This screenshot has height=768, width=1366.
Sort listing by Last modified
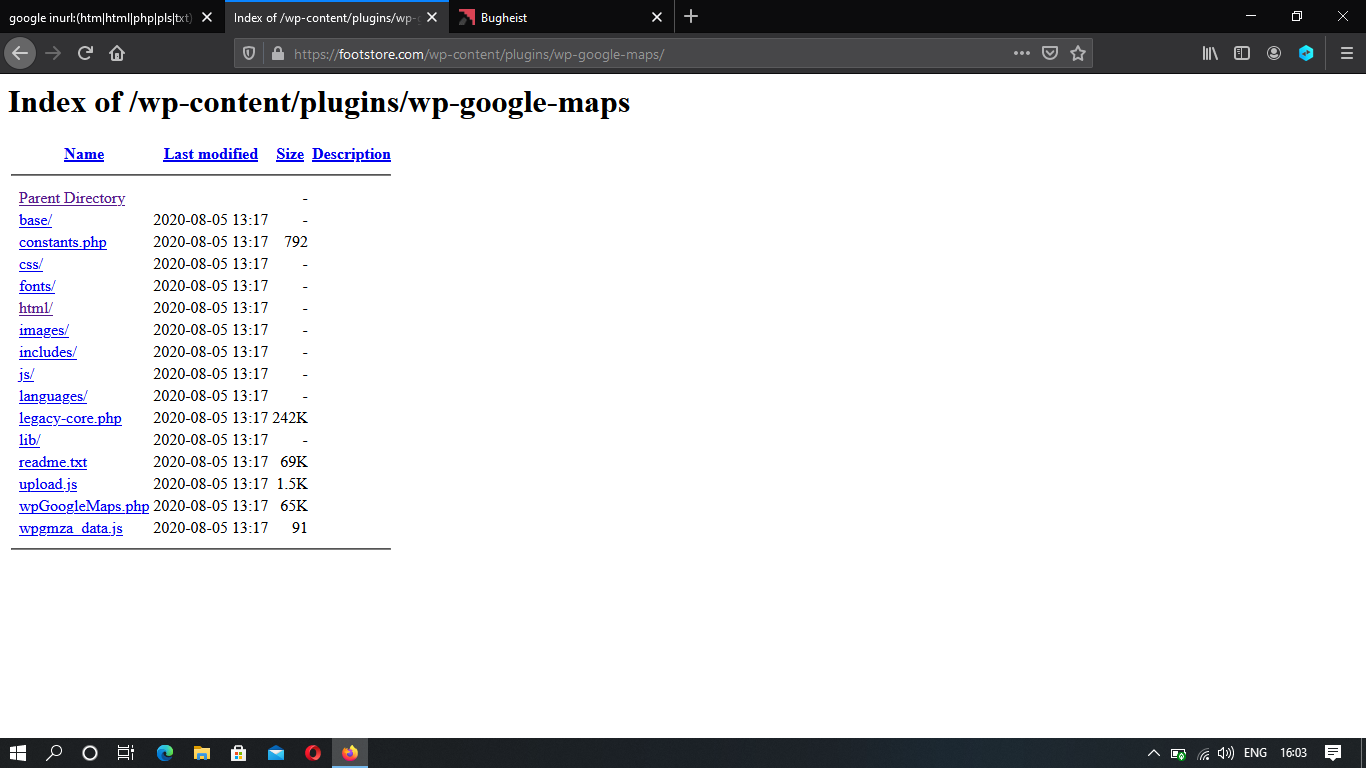click(x=211, y=154)
